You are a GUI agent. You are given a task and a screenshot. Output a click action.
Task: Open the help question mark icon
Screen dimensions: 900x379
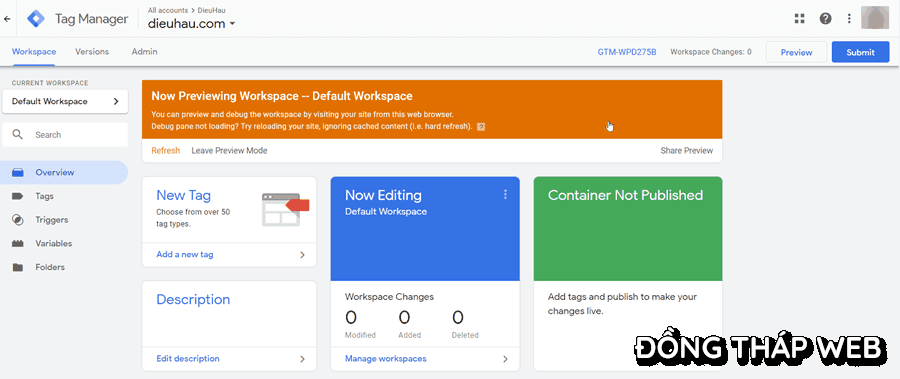tap(825, 19)
